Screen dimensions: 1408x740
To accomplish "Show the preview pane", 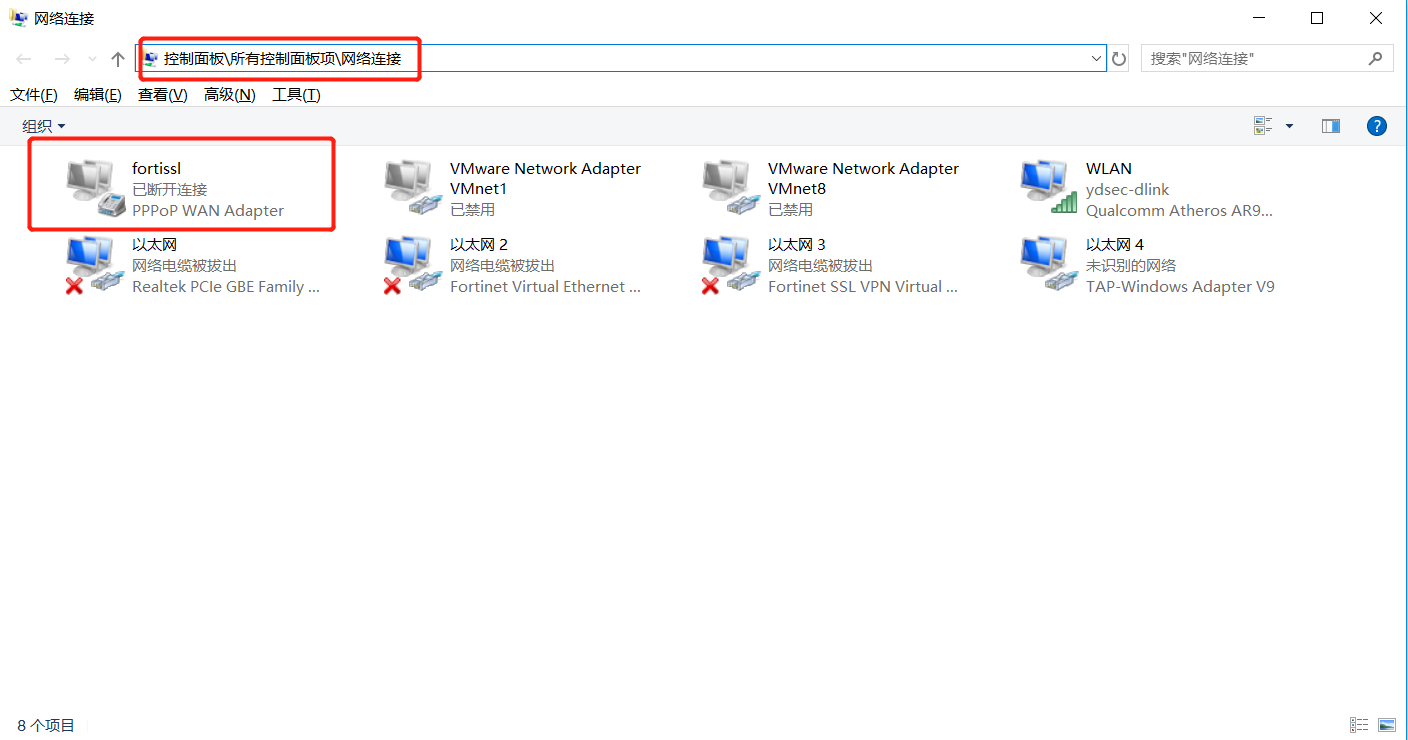I will click(1330, 126).
